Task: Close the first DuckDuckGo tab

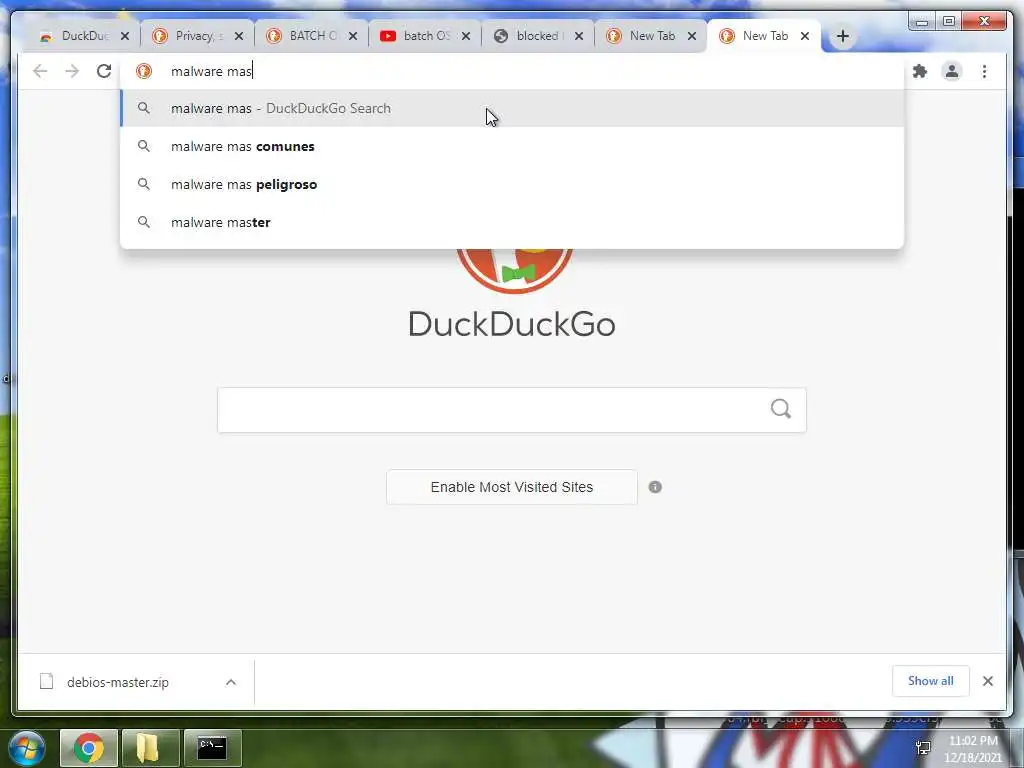Action: 125,36
